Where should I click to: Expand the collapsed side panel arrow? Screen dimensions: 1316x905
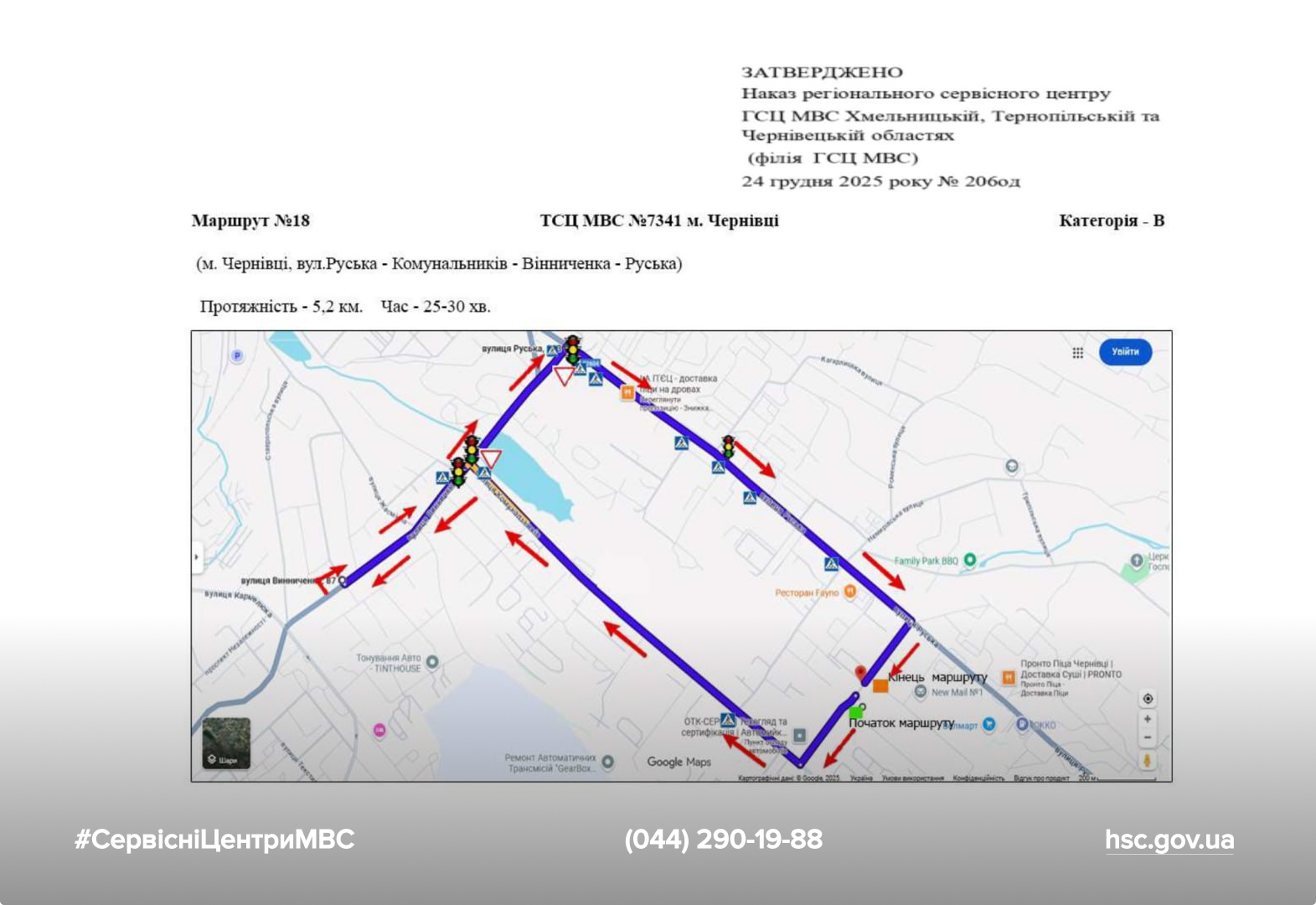click(197, 556)
